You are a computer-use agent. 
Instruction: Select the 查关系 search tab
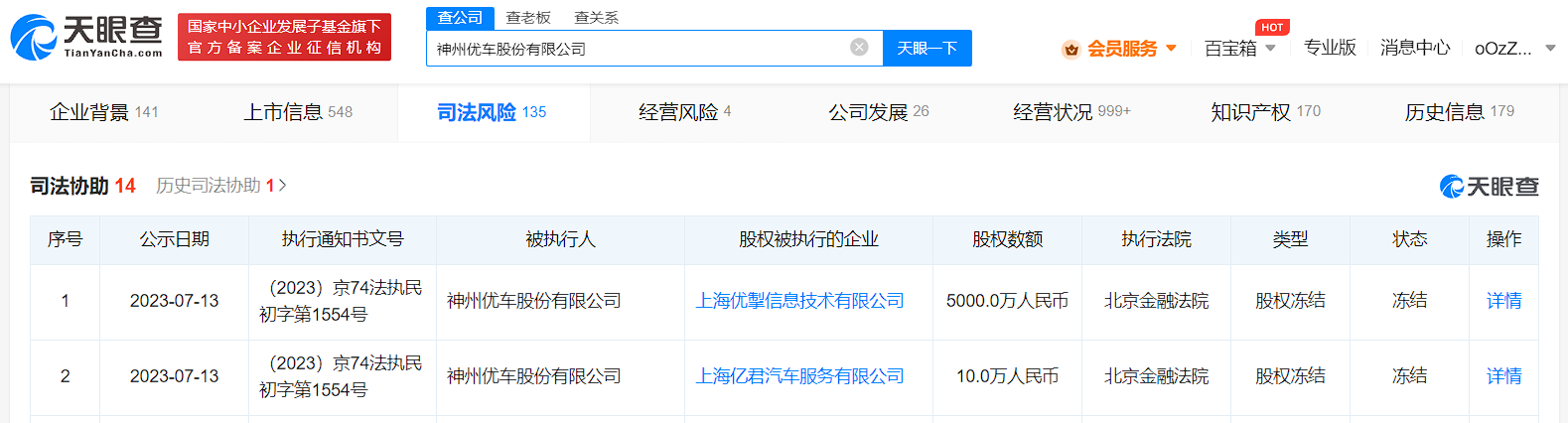596,18
